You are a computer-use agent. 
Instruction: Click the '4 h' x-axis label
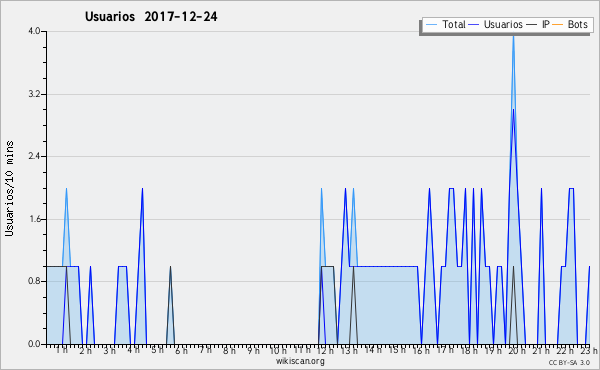coord(133,350)
